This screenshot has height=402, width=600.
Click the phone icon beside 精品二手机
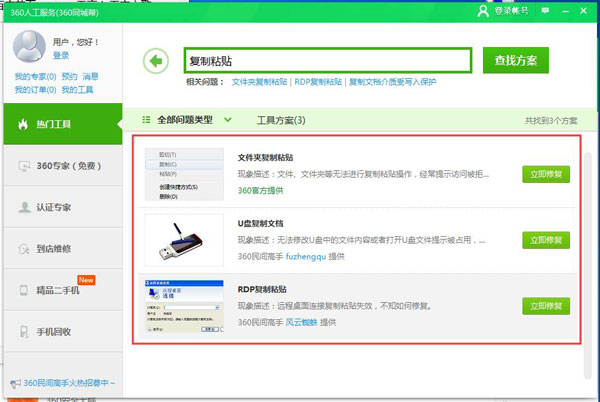pyautogui.click(x=24, y=290)
